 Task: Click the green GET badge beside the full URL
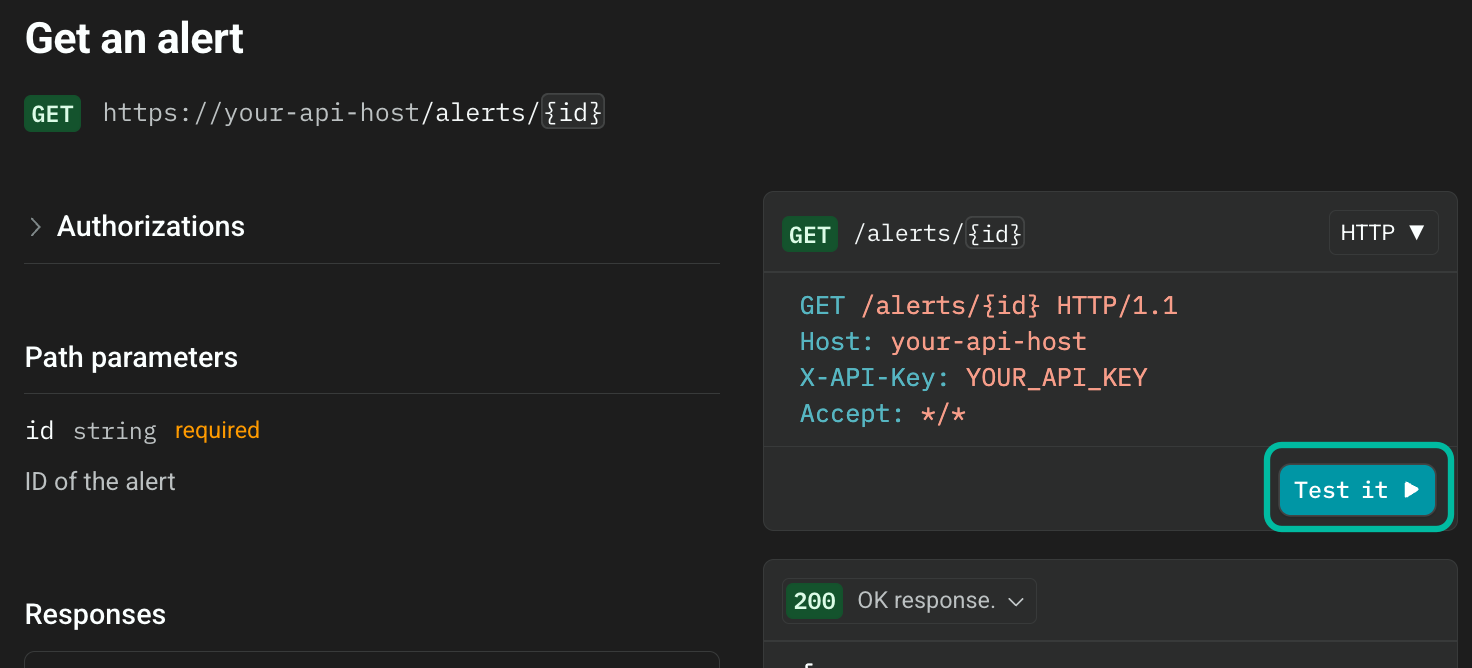click(x=52, y=114)
